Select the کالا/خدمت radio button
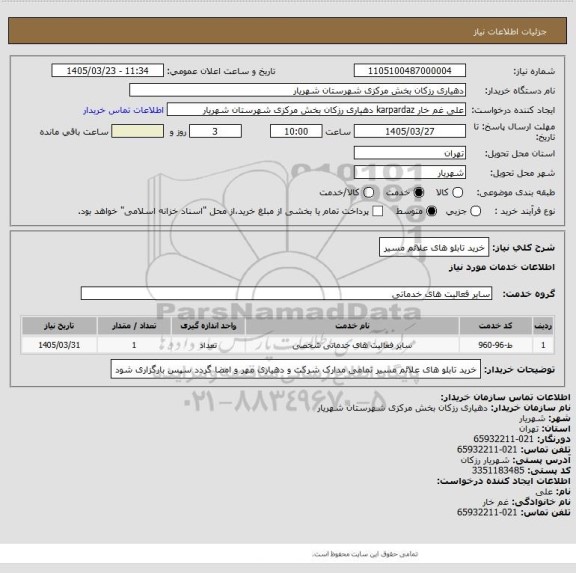 (x=368, y=192)
